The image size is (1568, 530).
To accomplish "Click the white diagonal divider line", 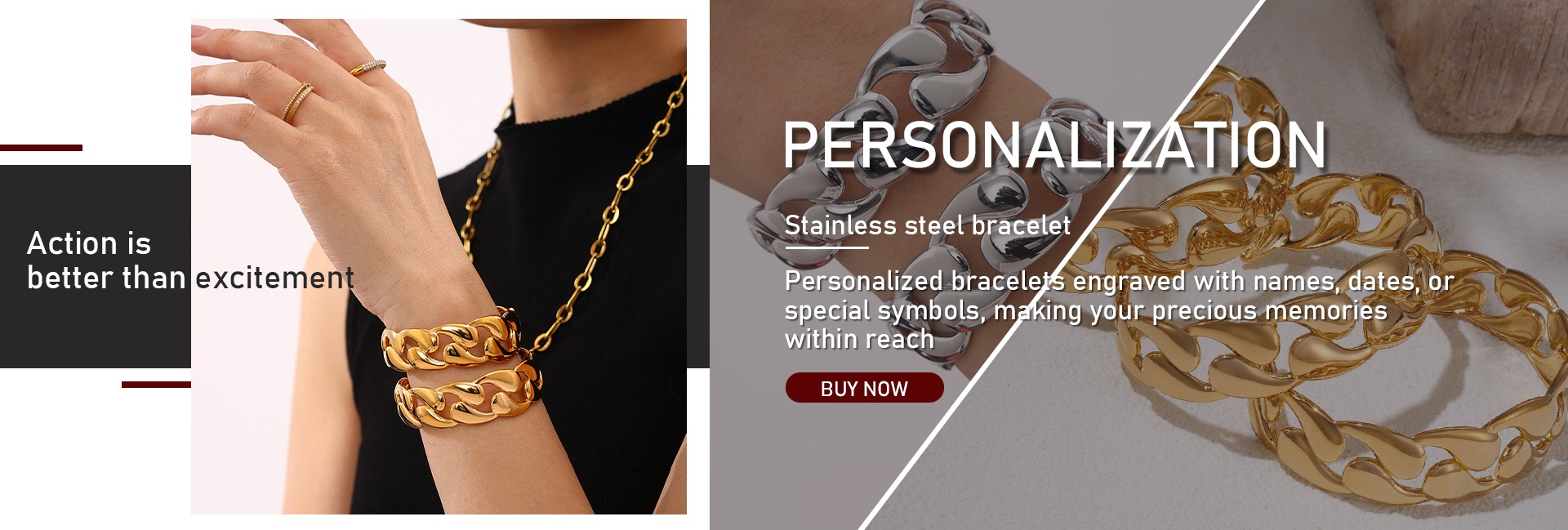I will (1062, 265).
